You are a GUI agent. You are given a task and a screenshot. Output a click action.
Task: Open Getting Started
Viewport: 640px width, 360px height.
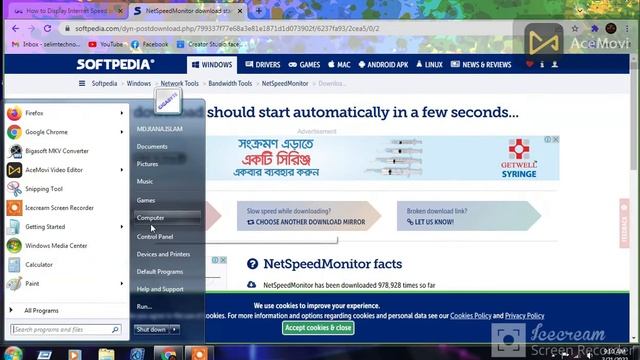point(65,227)
